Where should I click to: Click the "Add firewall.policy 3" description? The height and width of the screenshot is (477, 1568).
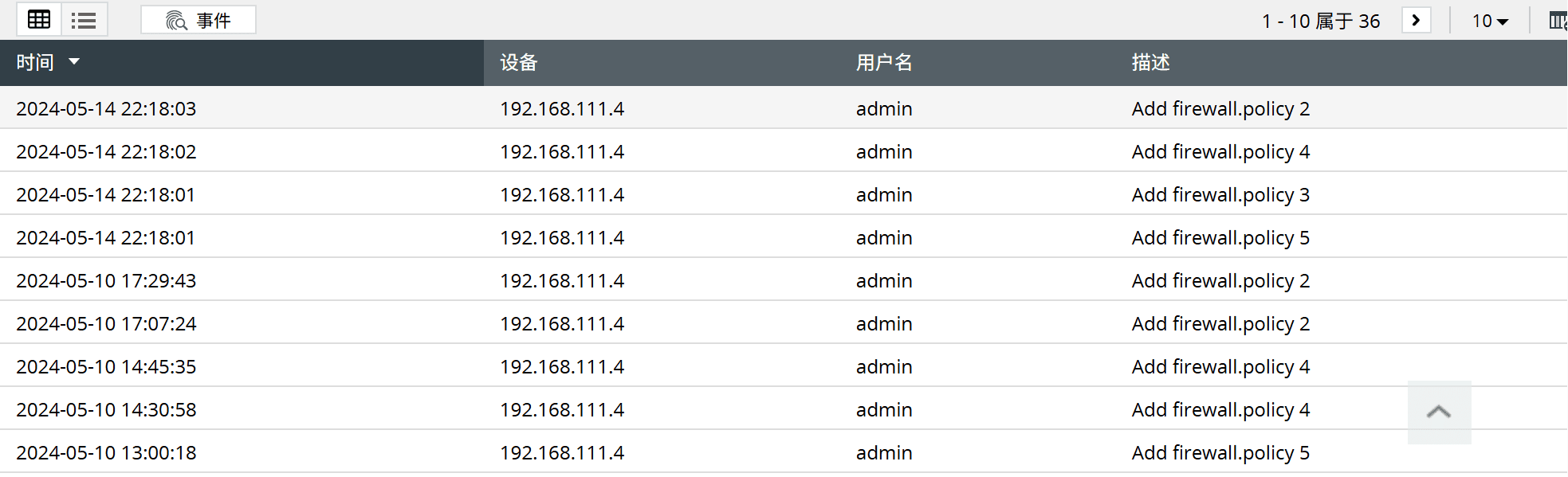coord(1220,195)
